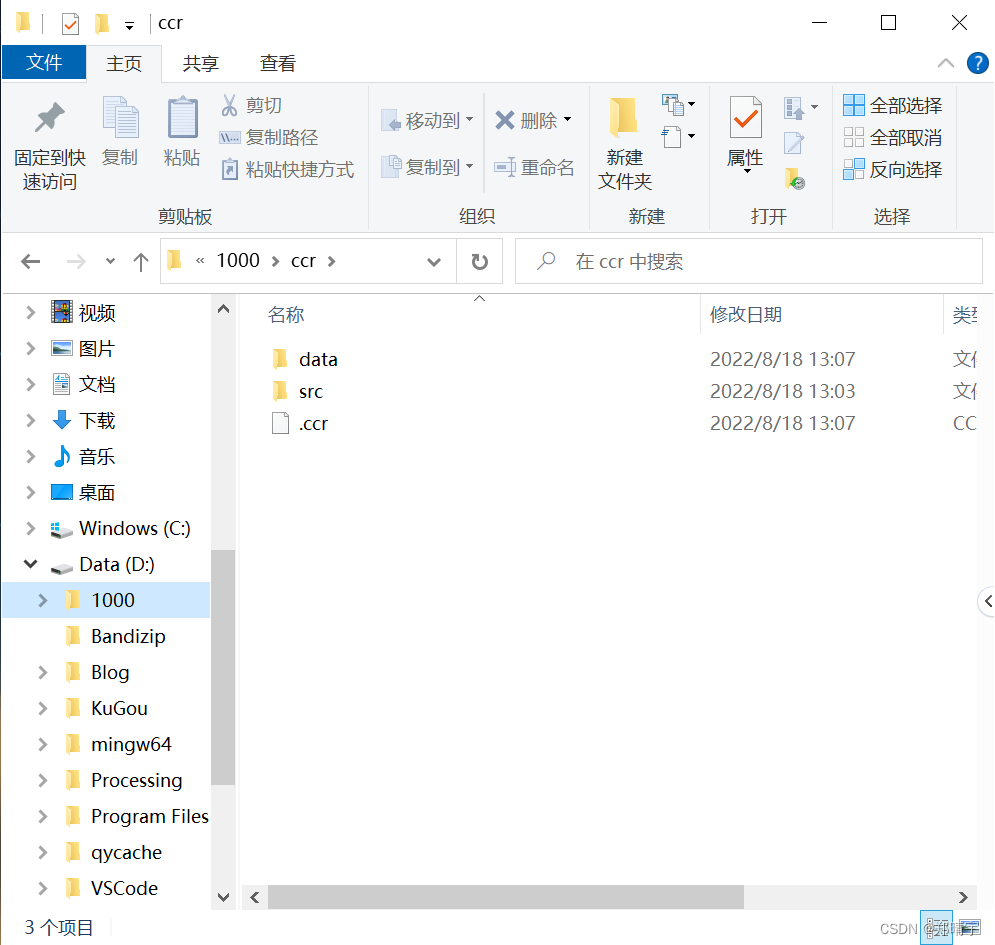This screenshot has height=945, width=995.
Task: Open 属性 (Properties) for selection
Action: tap(745, 140)
